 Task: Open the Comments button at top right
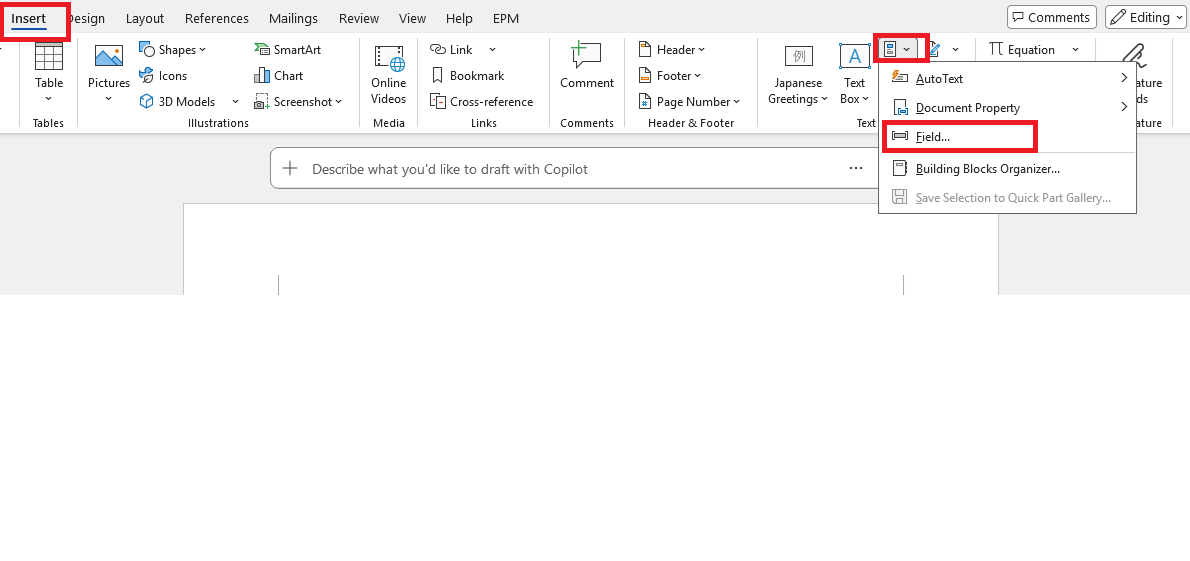tap(1052, 17)
